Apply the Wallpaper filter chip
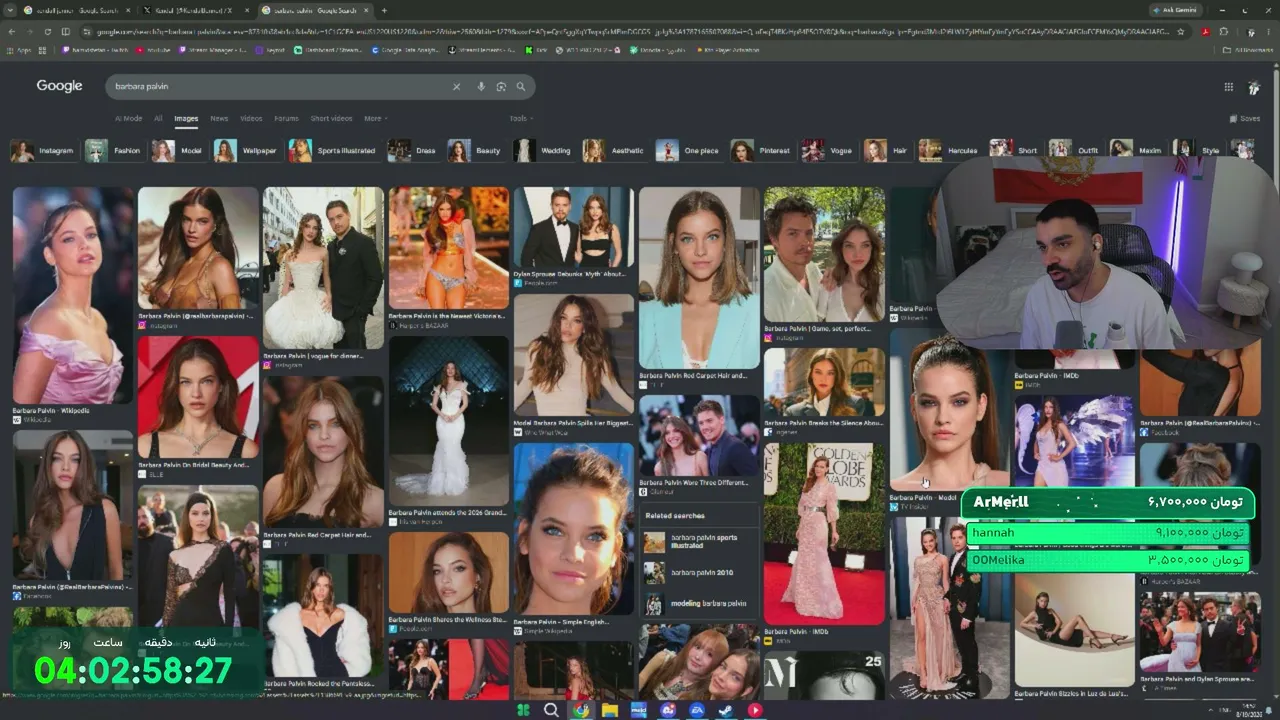The width and height of the screenshot is (1280, 720). tap(247, 151)
